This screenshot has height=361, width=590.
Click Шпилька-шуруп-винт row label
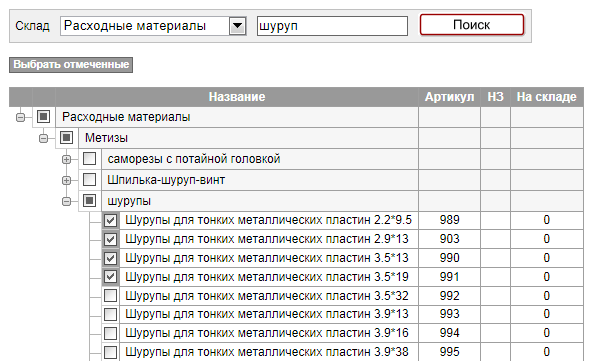[166, 180]
